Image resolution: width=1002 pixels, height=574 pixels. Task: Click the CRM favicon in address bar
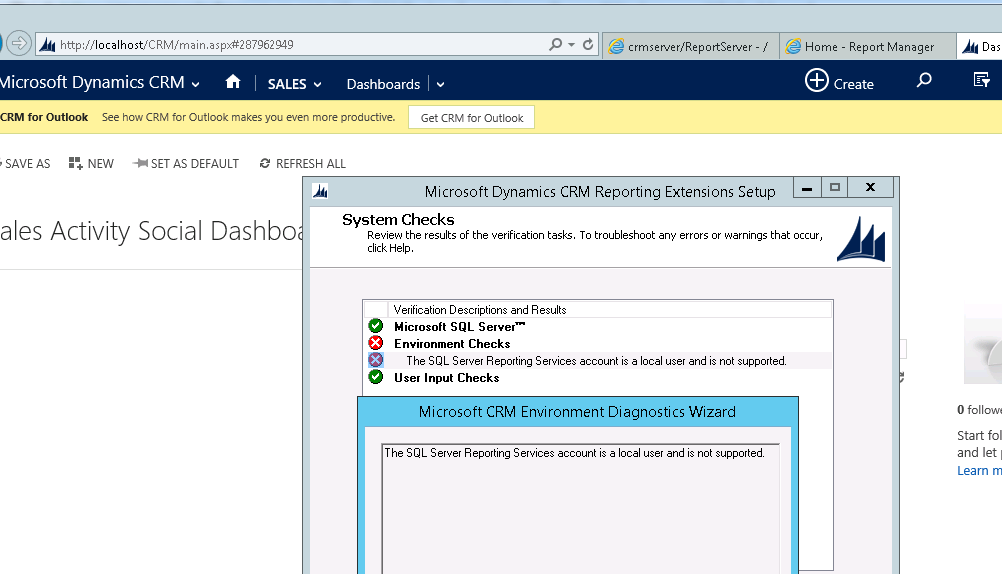[47, 45]
